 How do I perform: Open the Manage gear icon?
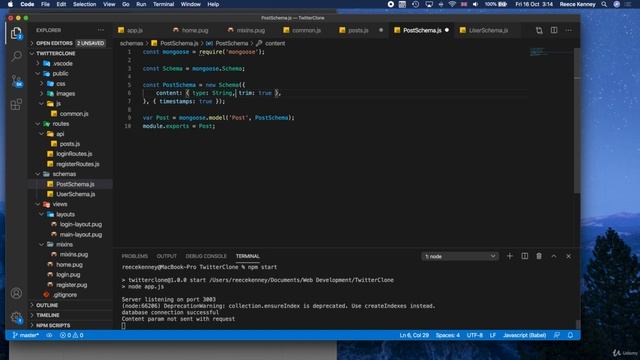pos(16,317)
